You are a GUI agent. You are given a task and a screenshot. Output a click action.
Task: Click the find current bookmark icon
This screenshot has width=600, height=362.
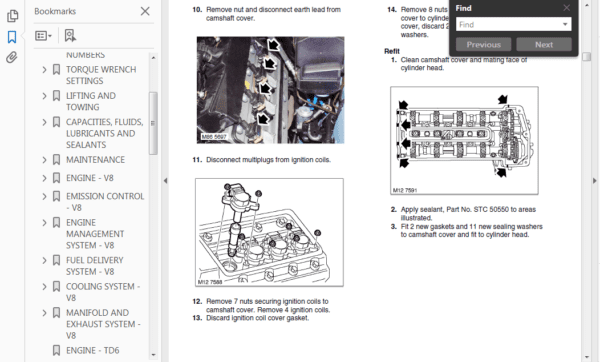pyautogui.click(x=70, y=36)
